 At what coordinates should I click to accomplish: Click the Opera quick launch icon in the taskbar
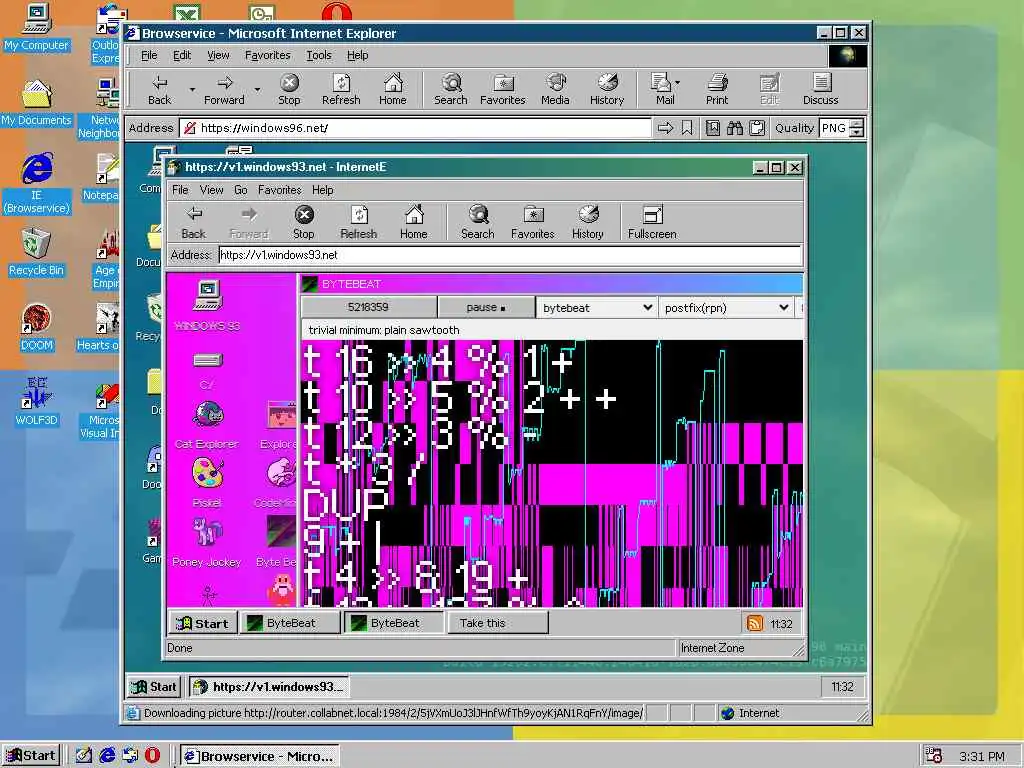click(x=152, y=755)
